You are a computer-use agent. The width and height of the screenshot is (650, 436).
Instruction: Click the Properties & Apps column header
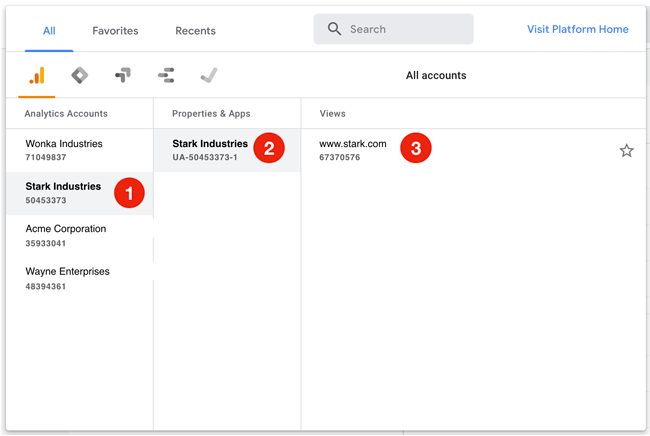coord(211,114)
